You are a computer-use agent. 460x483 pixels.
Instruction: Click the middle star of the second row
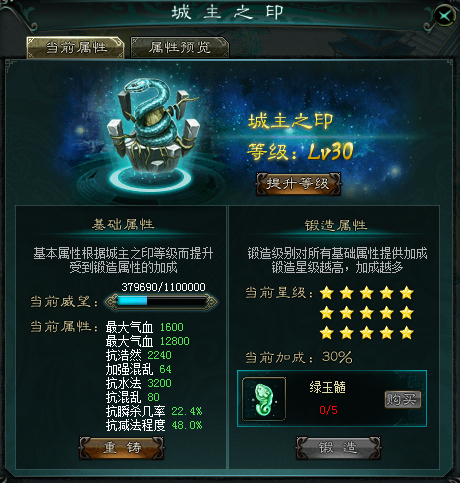point(367,313)
